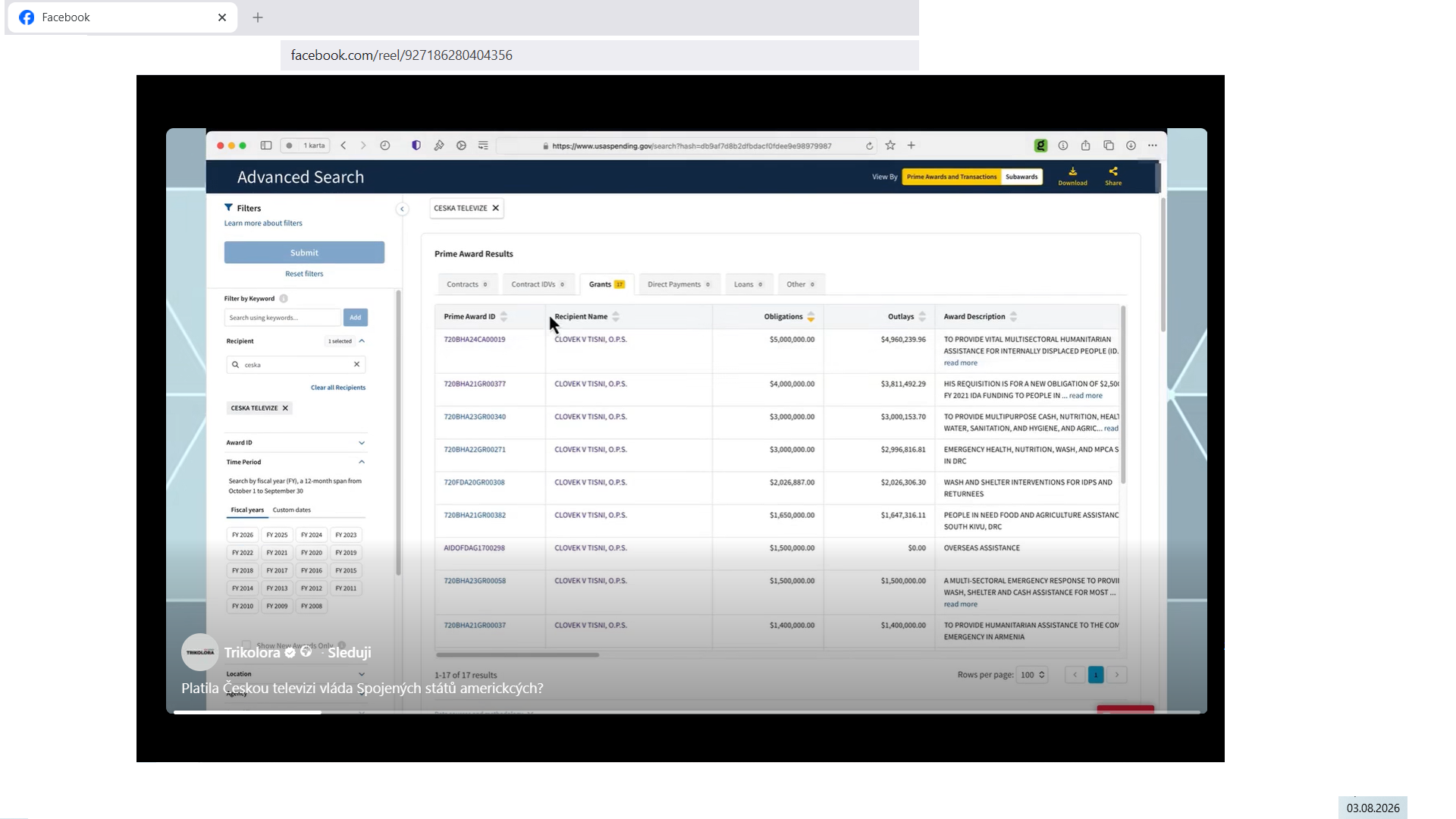The width and height of the screenshot is (1456, 819).
Task: Collapse the Time Period filter section
Action: pyautogui.click(x=362, y=462)
